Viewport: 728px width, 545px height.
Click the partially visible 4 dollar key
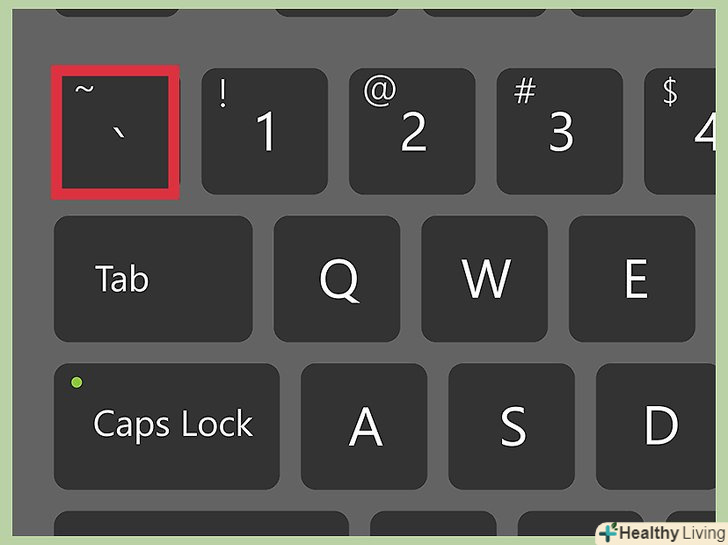coord(680,131)
